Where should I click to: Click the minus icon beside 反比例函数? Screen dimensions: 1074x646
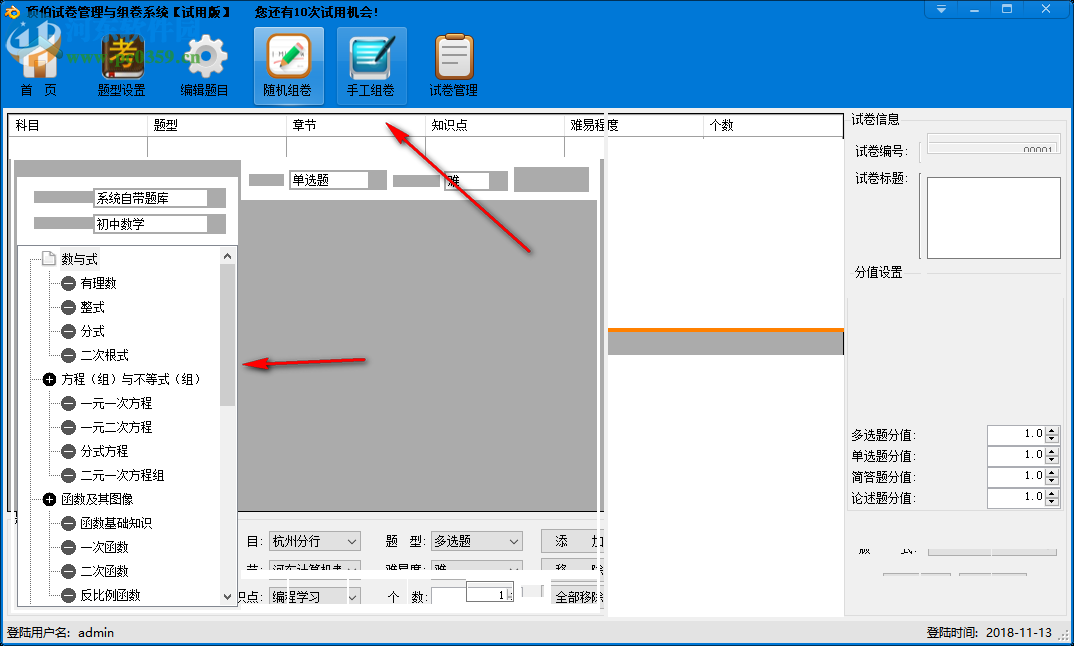(68, 595)
